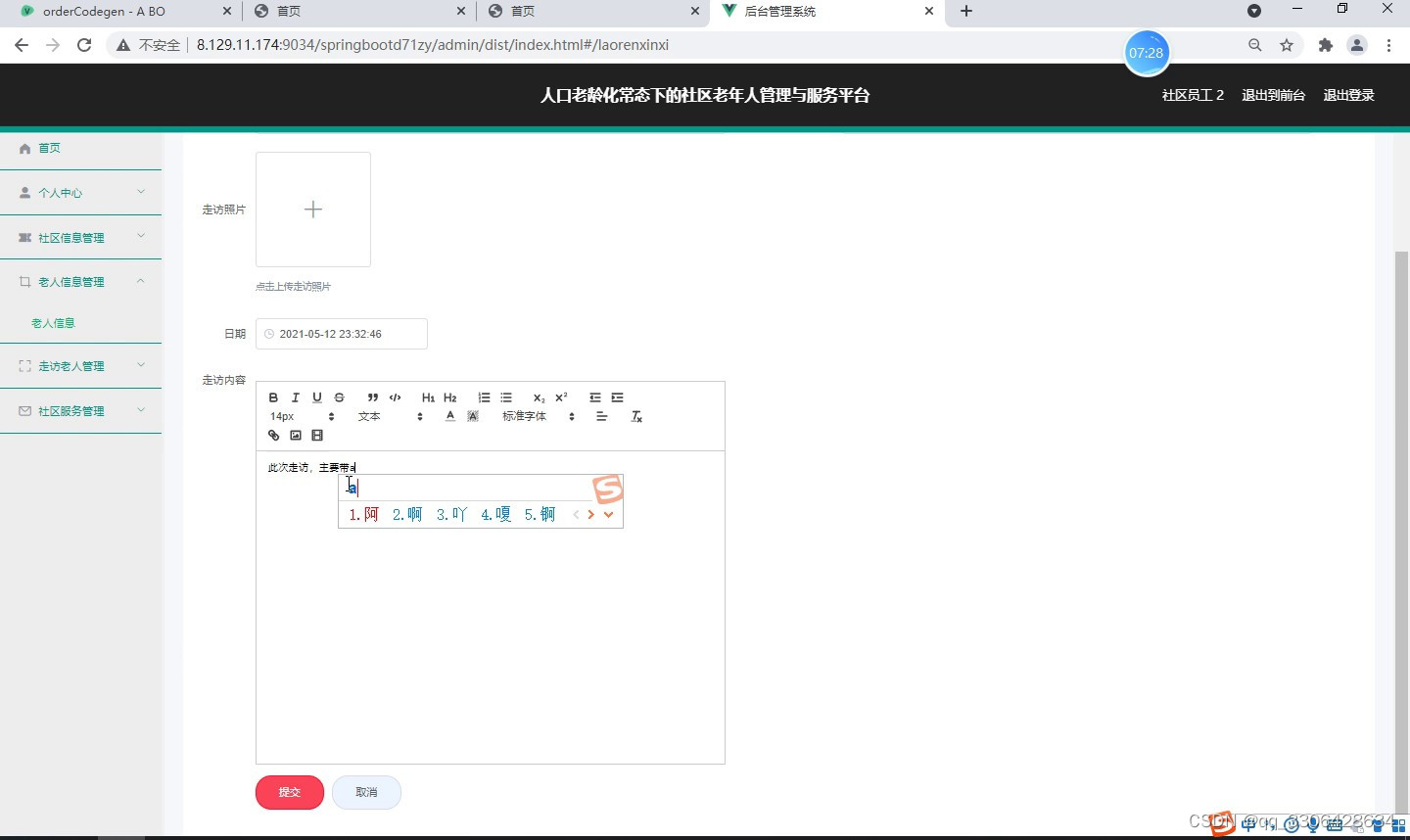Click the 提交 submit button
Image resolution: width=1410 pixels, height=840 pixels.
click(290, 792)
